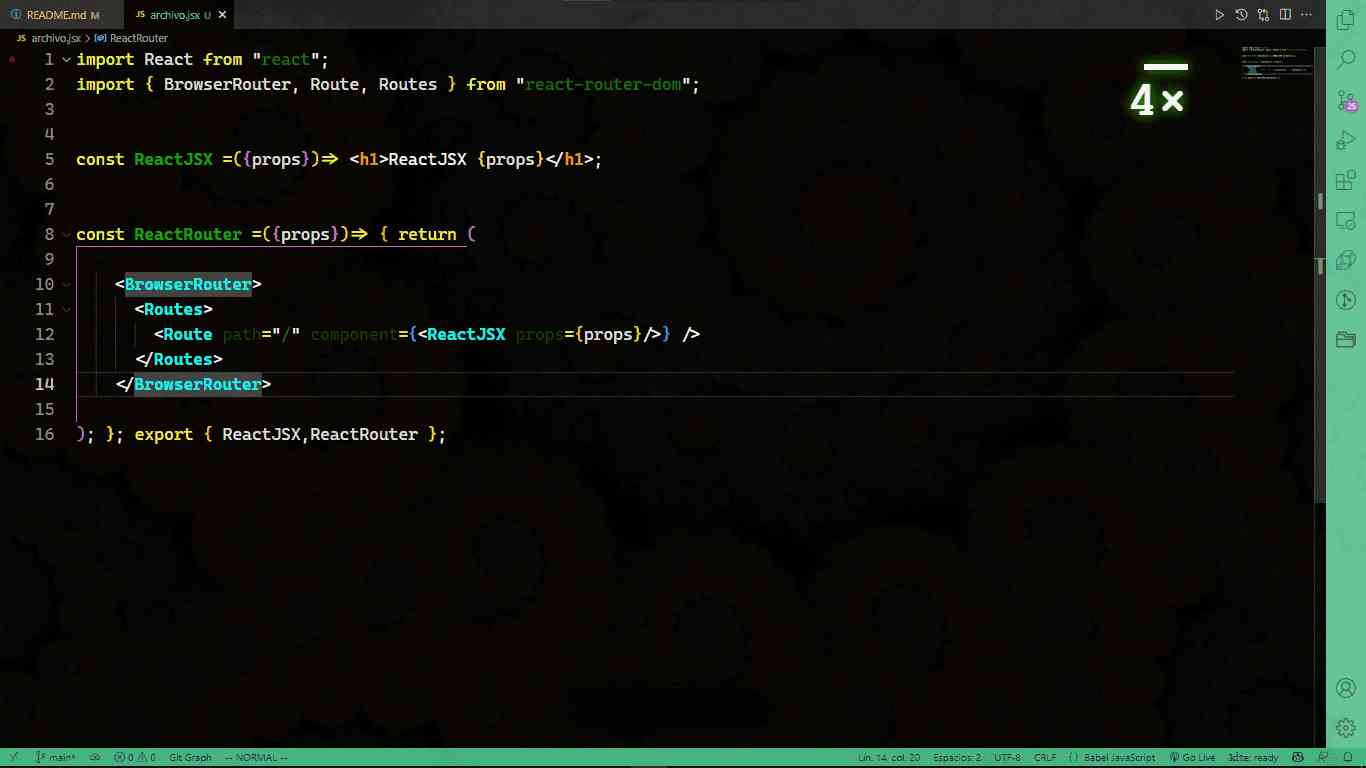Open the Manage gear icon
This screenshot has height=768, width=1366.
[1346, 728]
